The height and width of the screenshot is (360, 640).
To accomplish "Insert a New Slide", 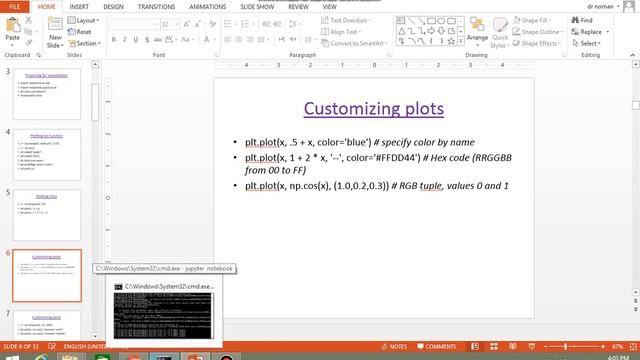I will click(x=55, y=33).
